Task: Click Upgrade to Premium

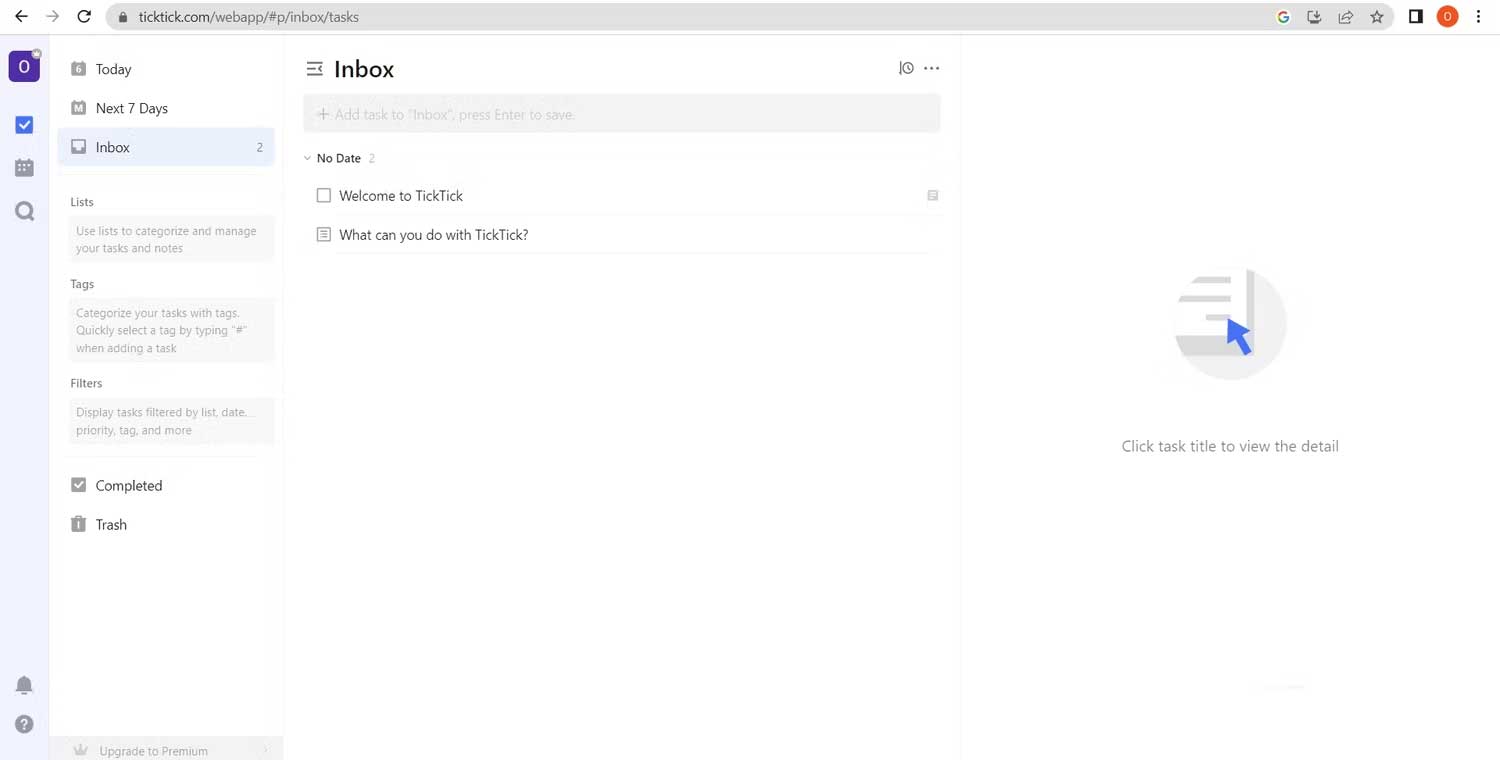Action: [x=153, y=751]
